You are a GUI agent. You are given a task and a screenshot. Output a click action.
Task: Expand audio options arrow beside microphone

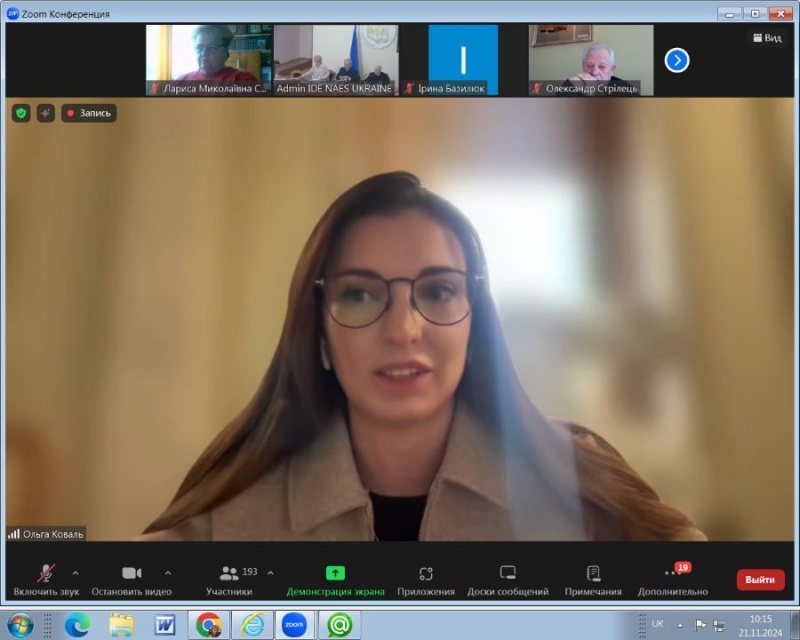coord(75,573)
